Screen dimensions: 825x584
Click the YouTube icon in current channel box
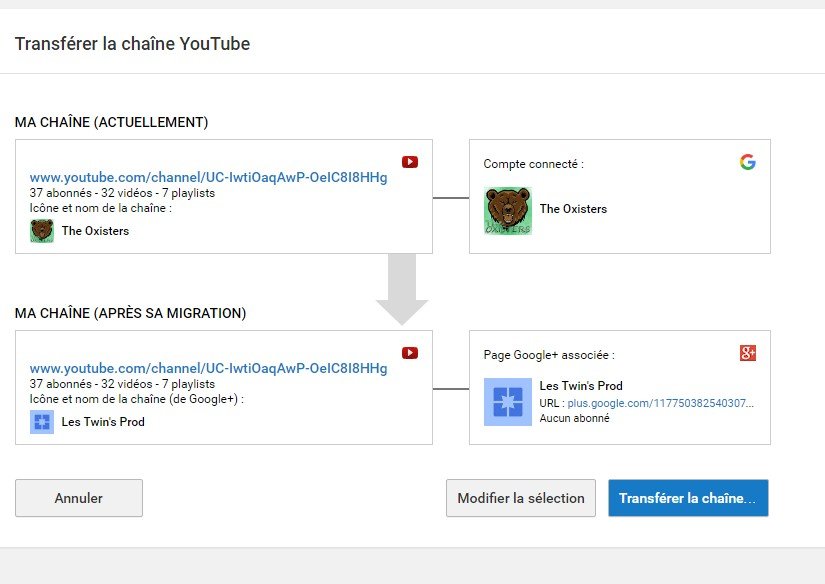click(410, 162)
